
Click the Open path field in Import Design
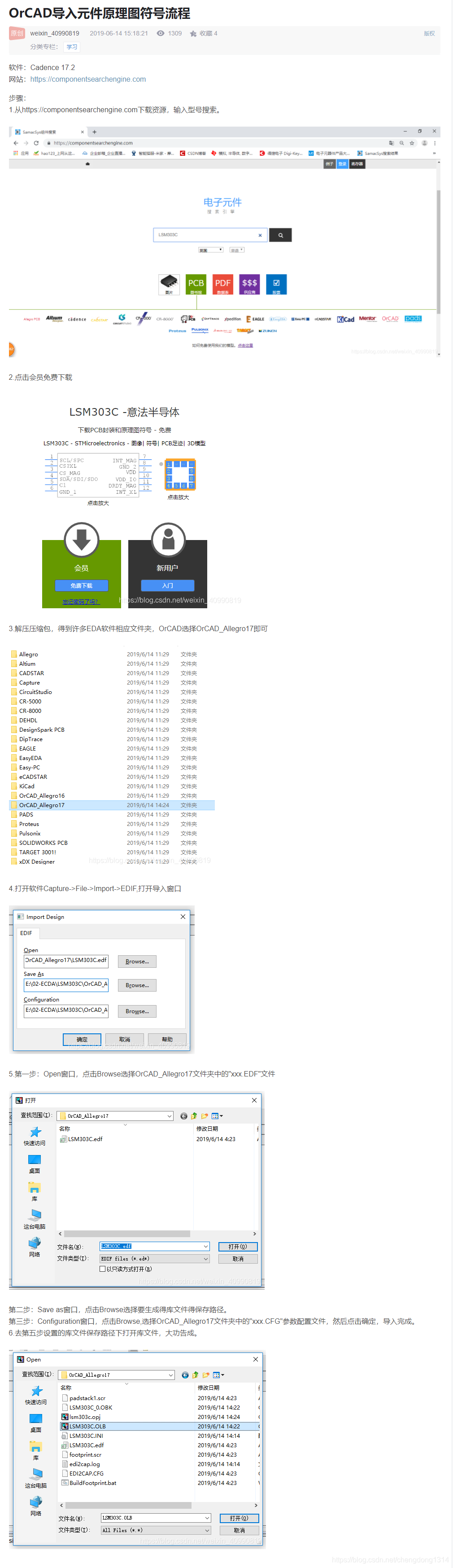[66, 961]
